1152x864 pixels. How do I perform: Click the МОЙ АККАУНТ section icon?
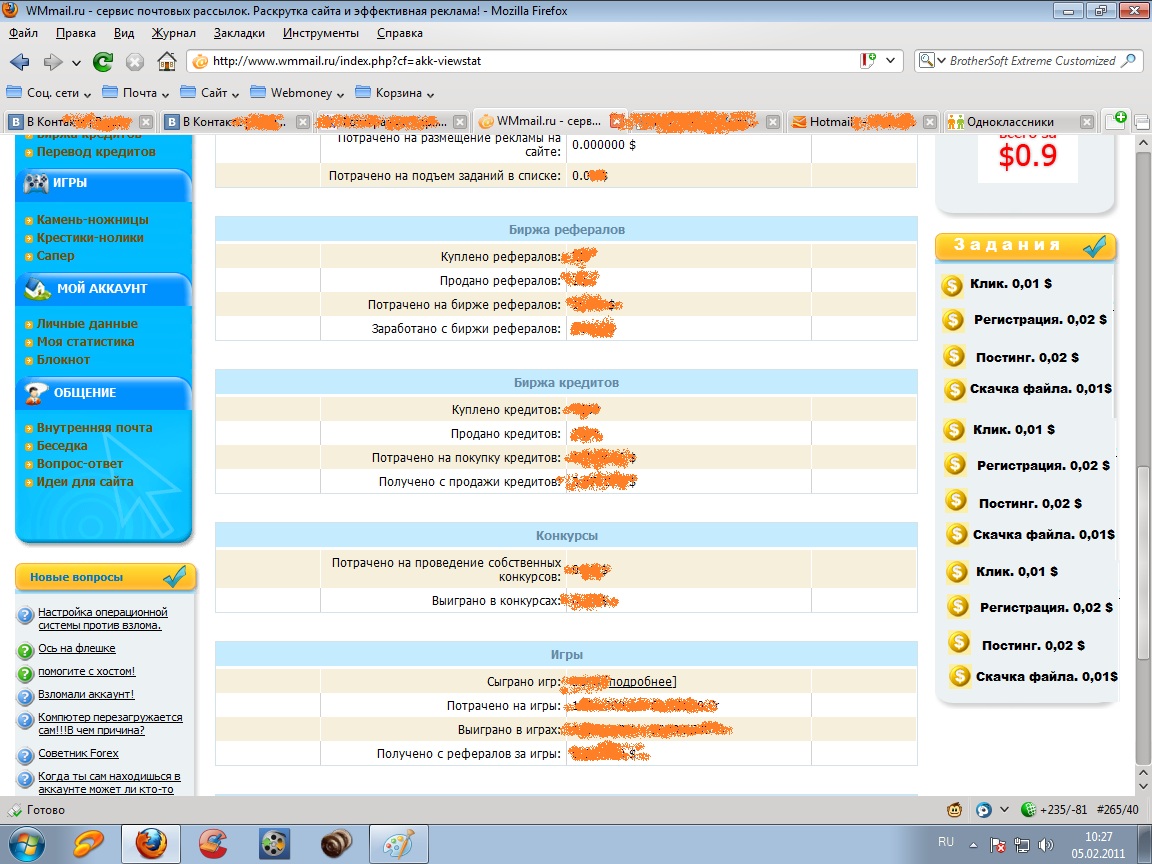click(x=37, y=288)
